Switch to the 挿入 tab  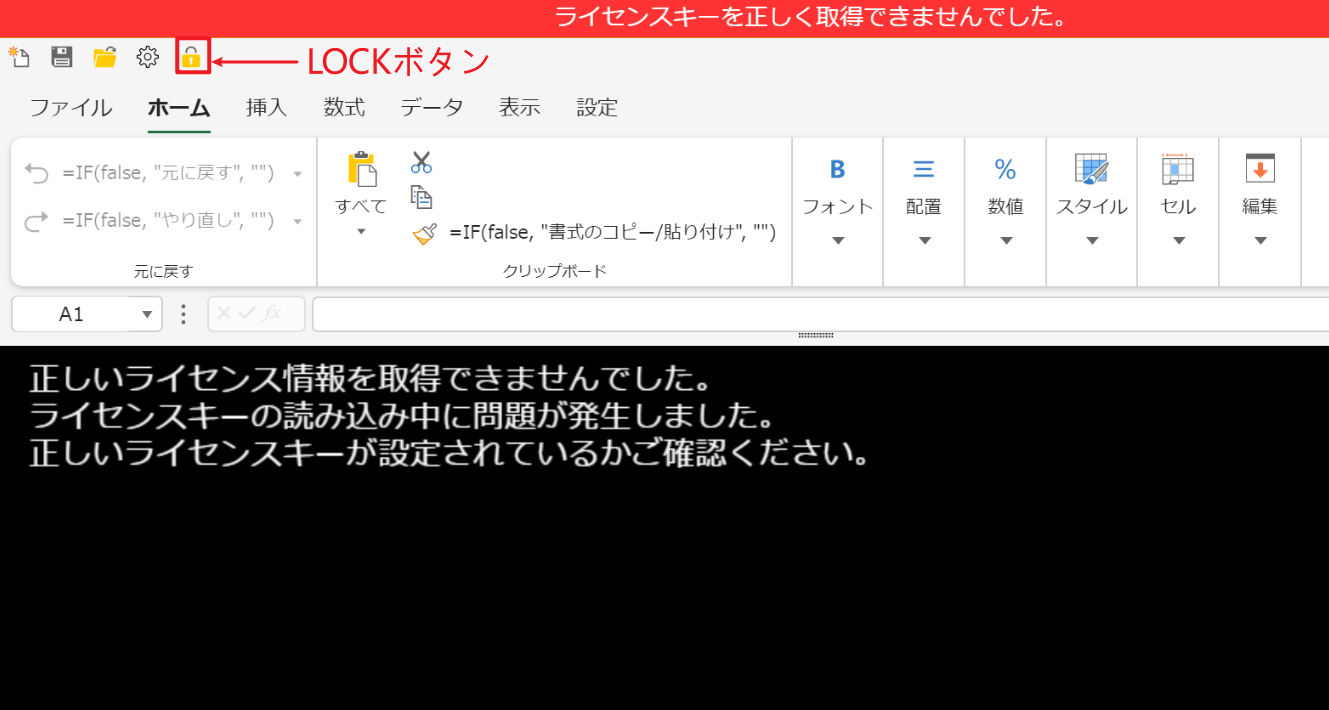click(267, 108)
